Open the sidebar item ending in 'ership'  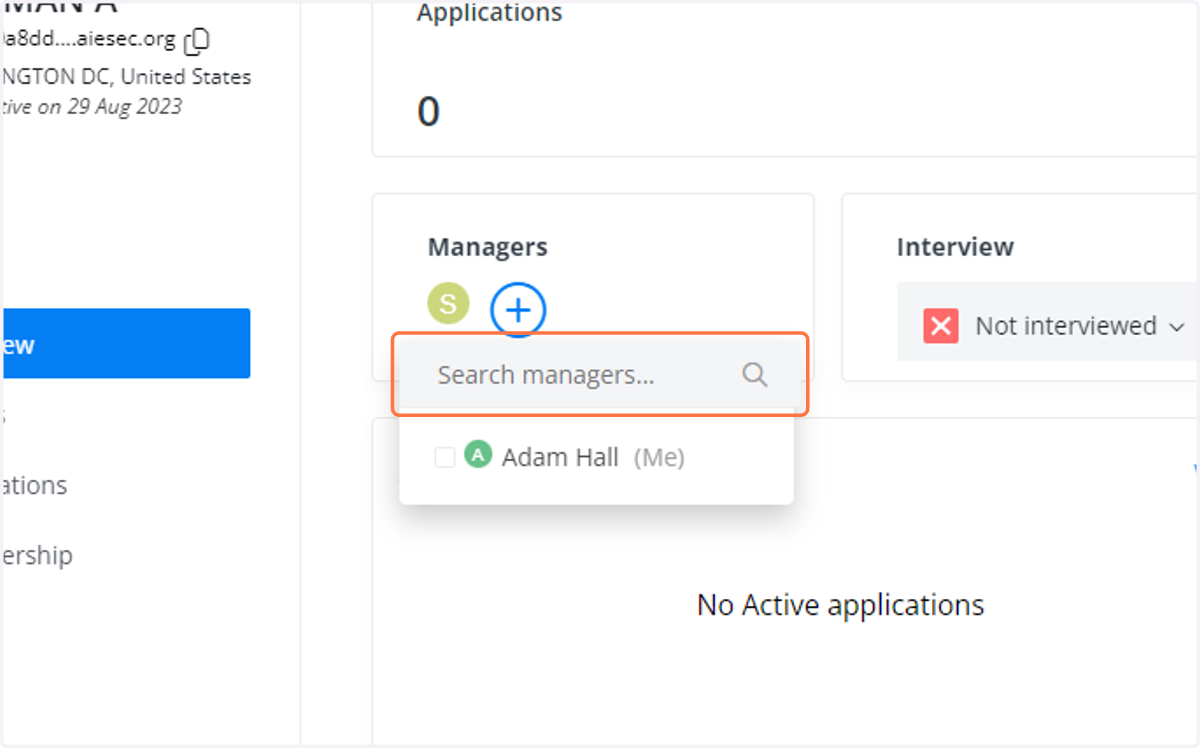[x=36, y=556]
